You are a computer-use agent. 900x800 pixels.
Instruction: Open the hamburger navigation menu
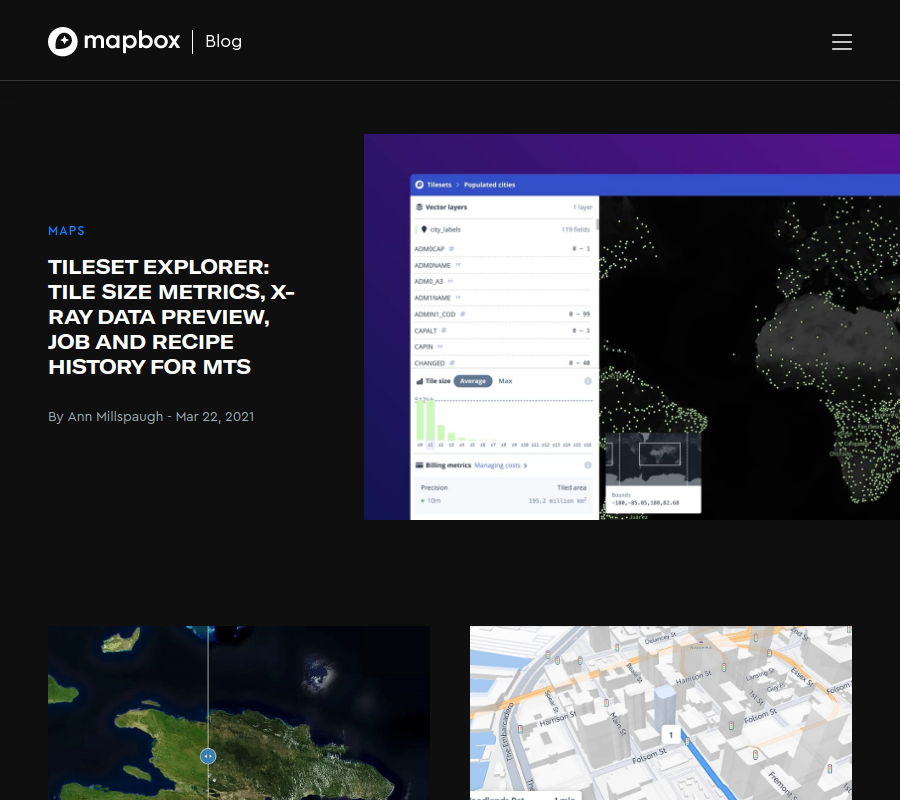[841, 42]
